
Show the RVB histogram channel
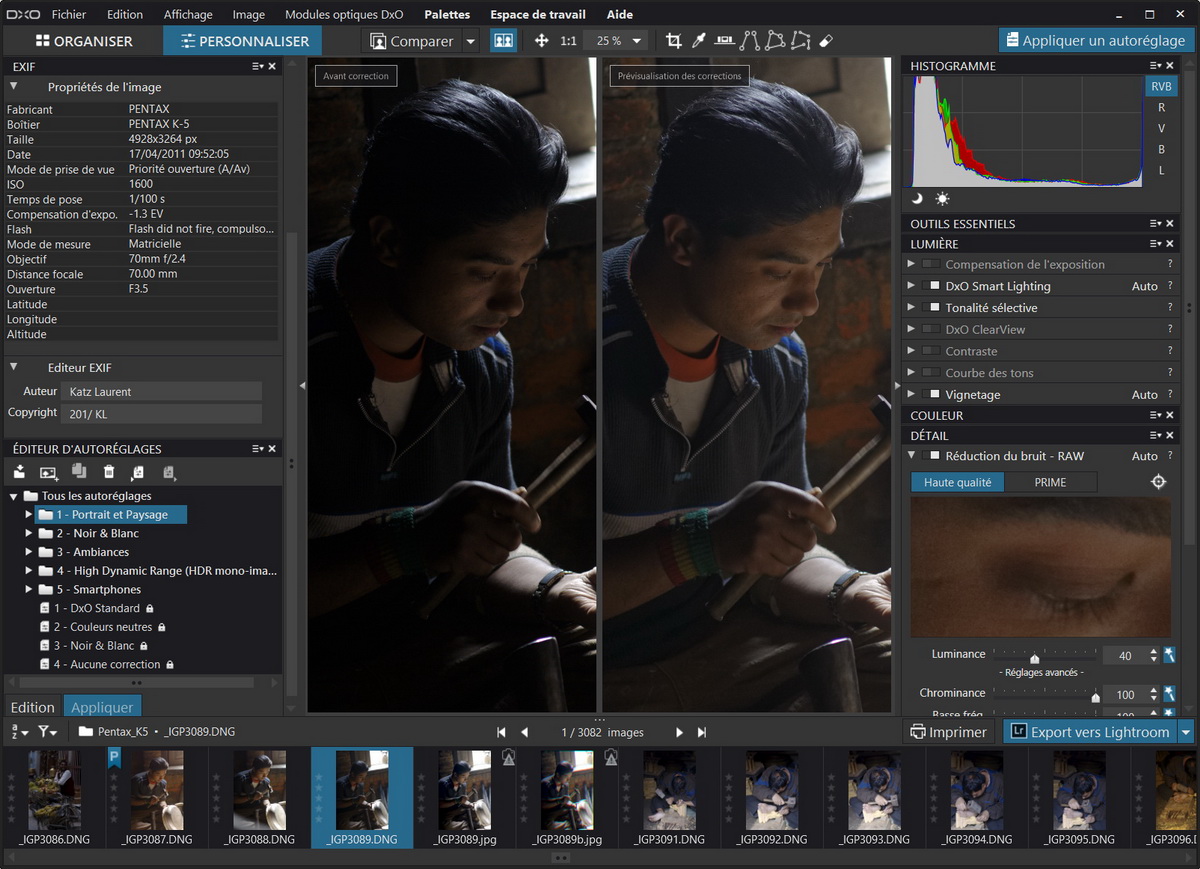click(1161, 87)
